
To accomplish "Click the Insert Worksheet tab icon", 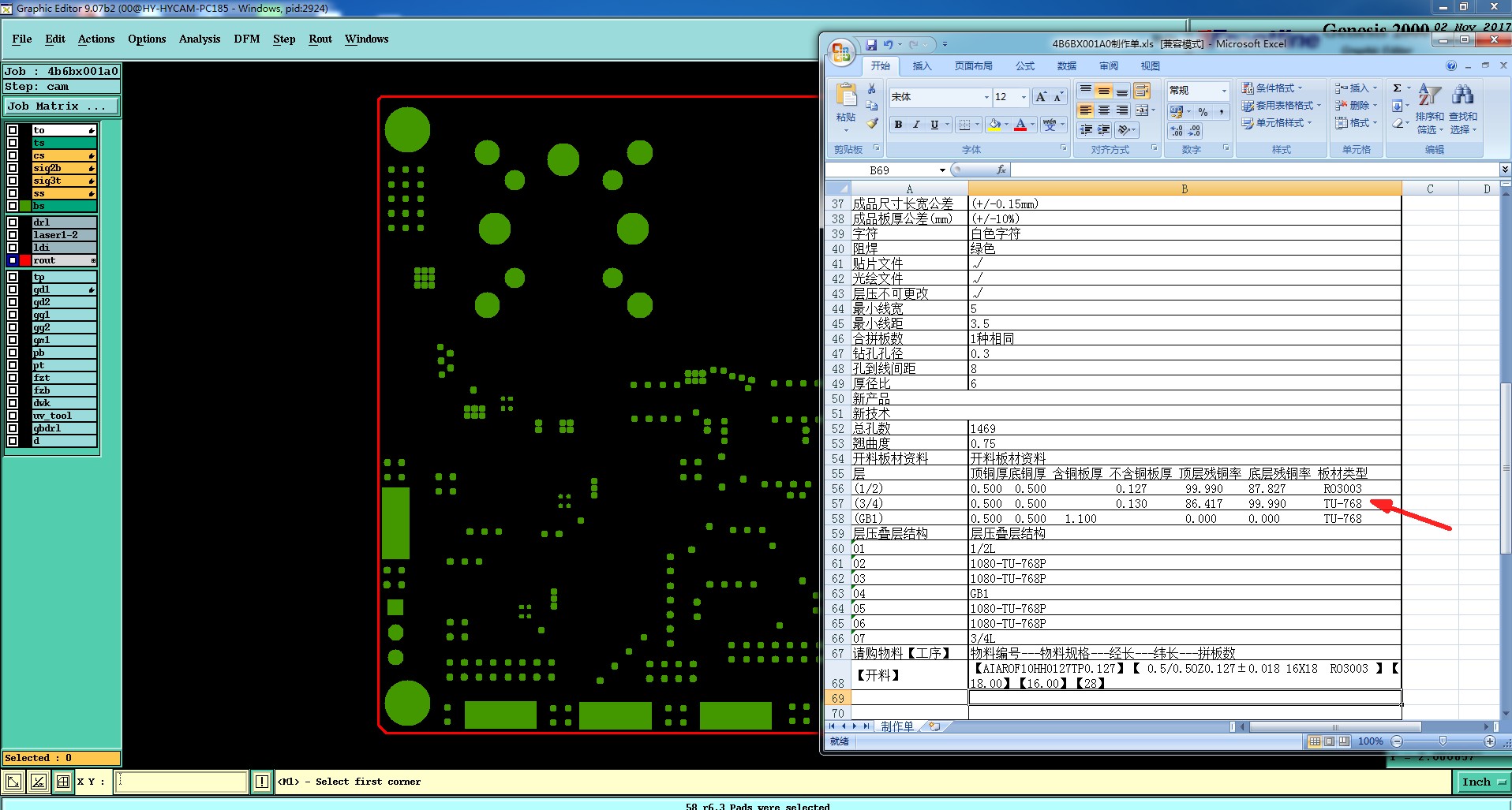I will (934, 726).
